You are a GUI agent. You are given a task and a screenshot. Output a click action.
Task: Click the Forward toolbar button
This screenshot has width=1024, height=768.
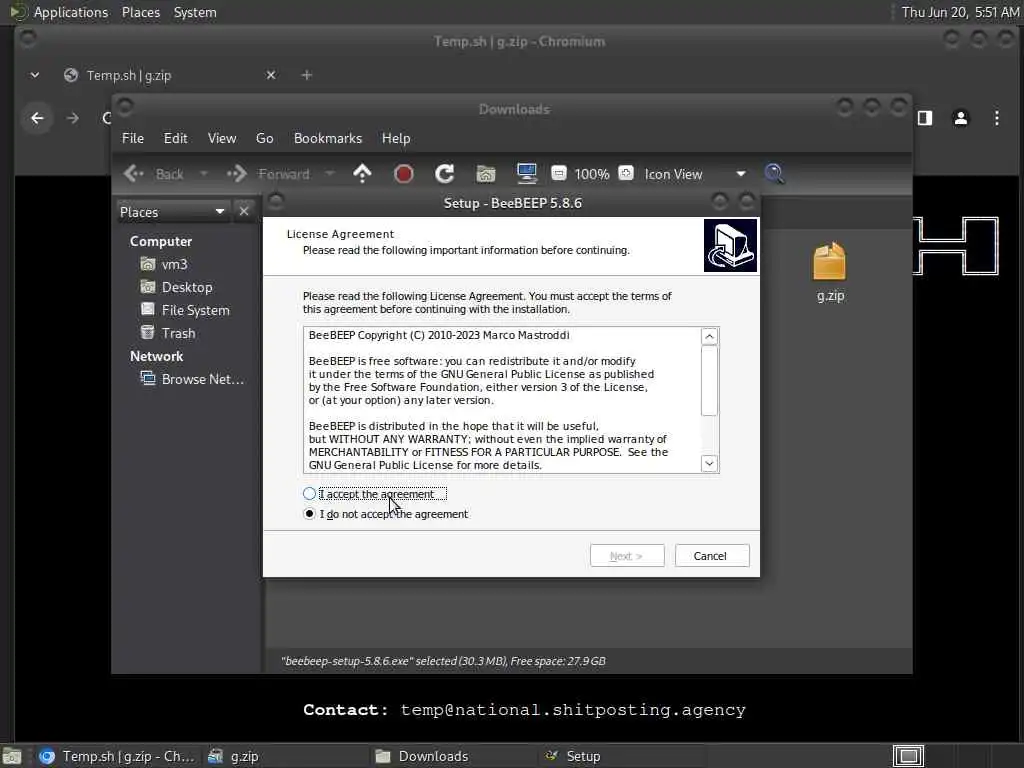tap(268, 174)
